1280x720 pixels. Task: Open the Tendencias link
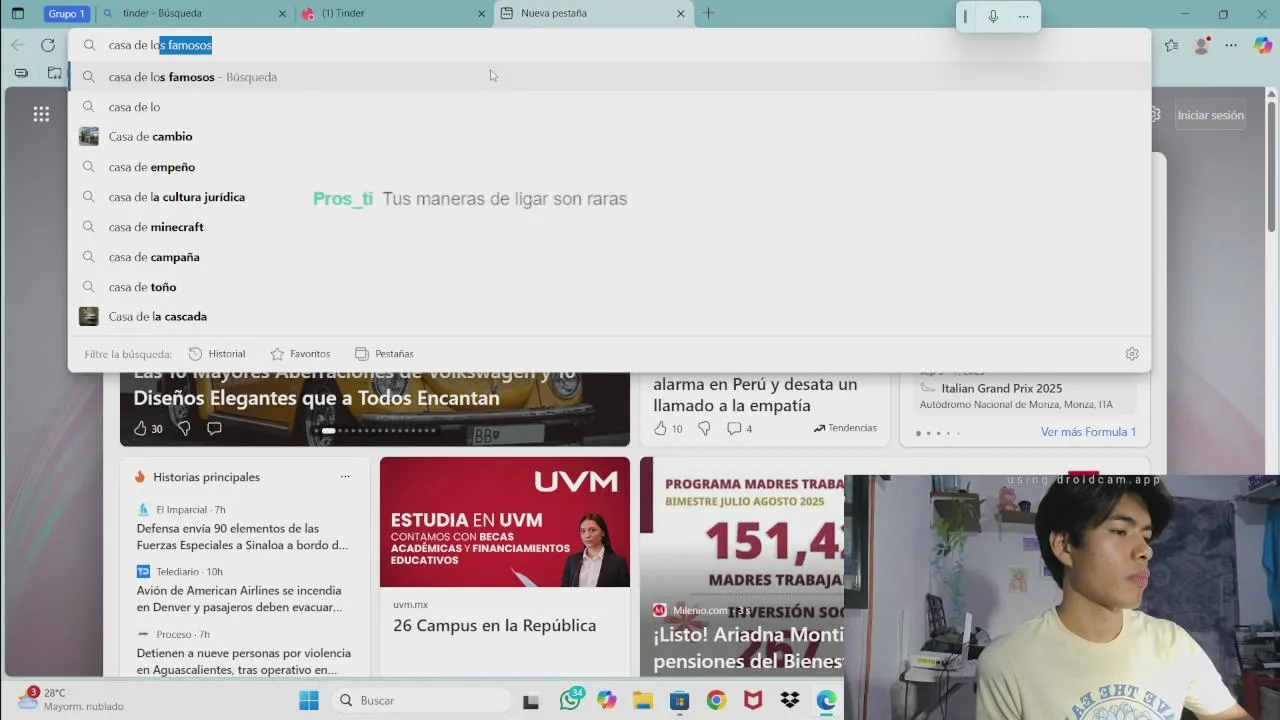pyautogui.click(x=845, y=428)
